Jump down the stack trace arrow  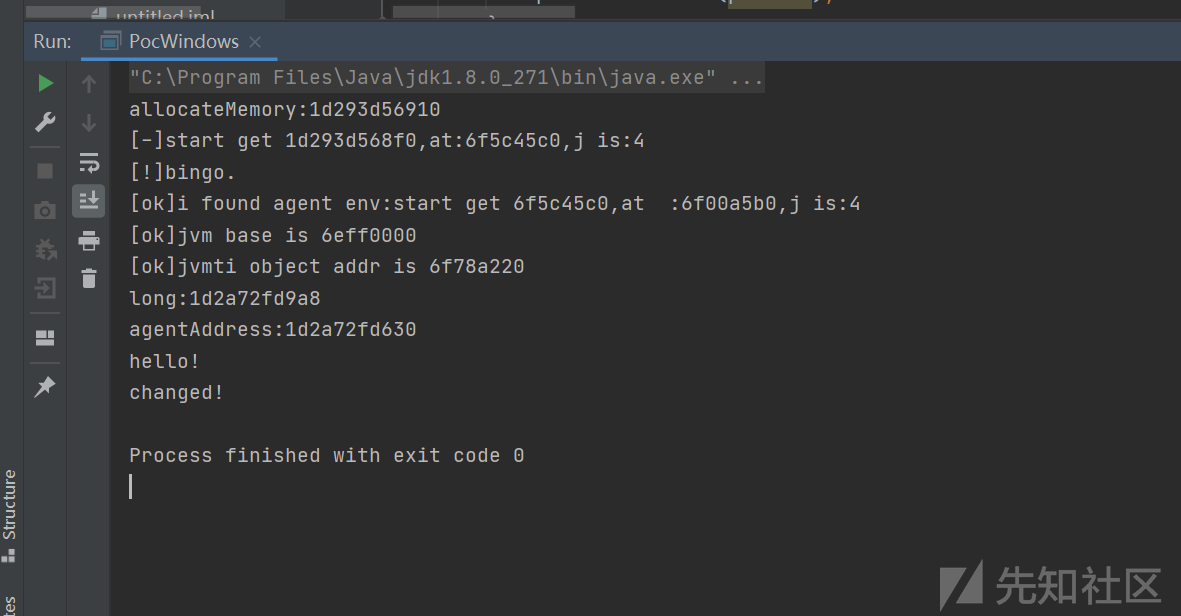[89, 123]
